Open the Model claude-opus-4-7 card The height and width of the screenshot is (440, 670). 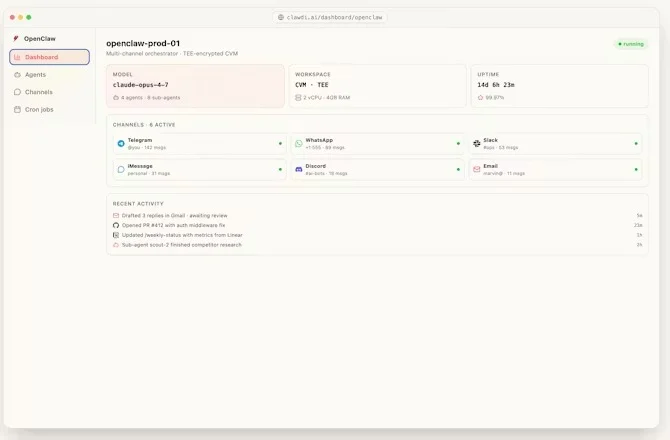pos(195,86)
